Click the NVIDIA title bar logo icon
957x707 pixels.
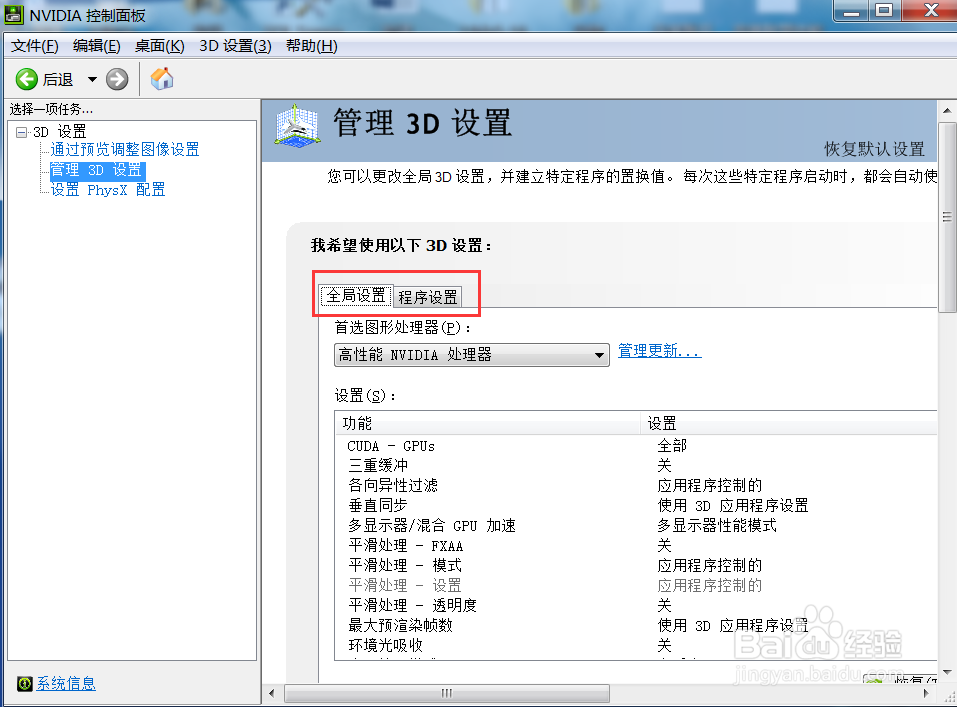13,15
